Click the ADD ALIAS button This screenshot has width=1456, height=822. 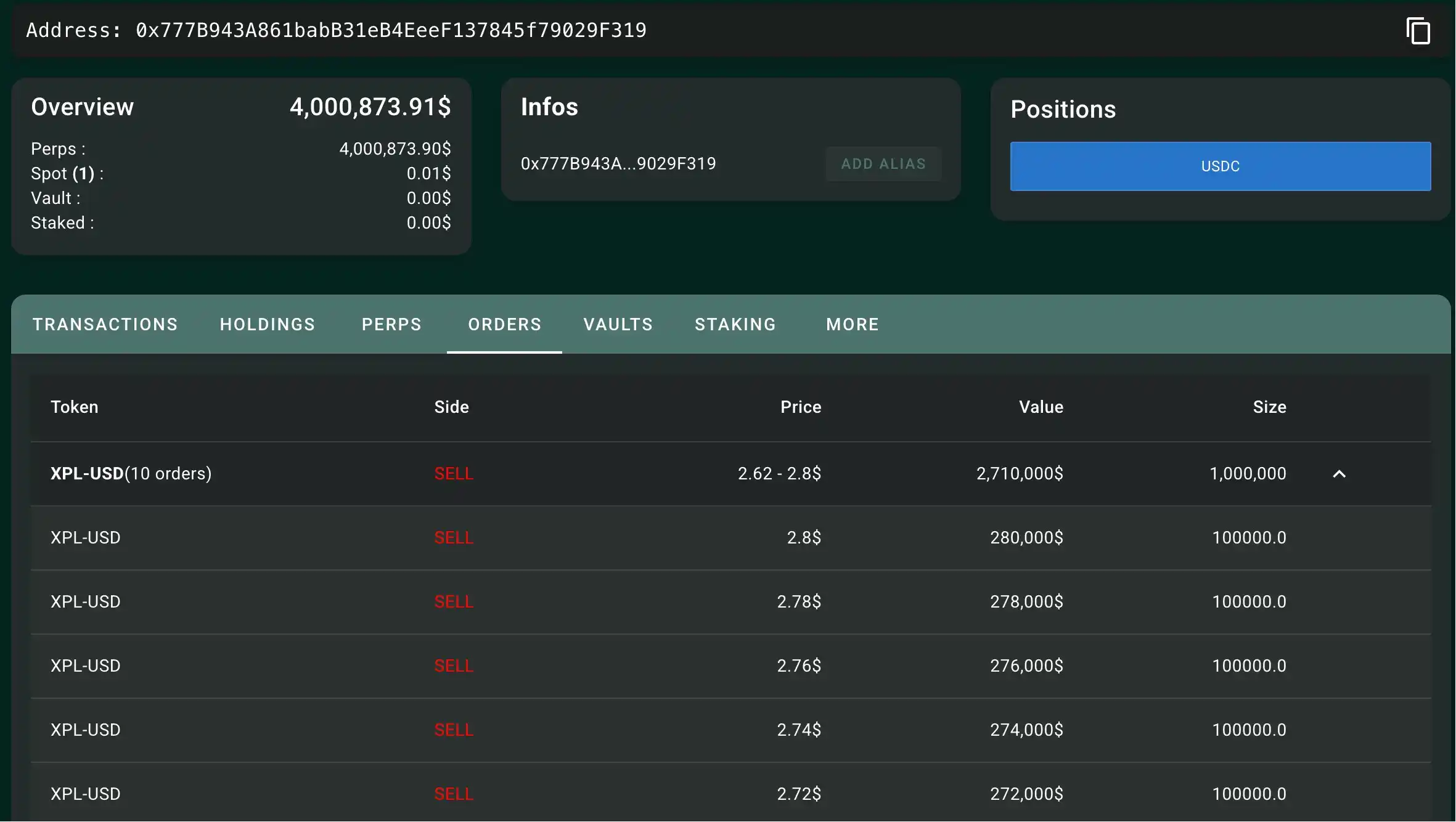[883, 164]
